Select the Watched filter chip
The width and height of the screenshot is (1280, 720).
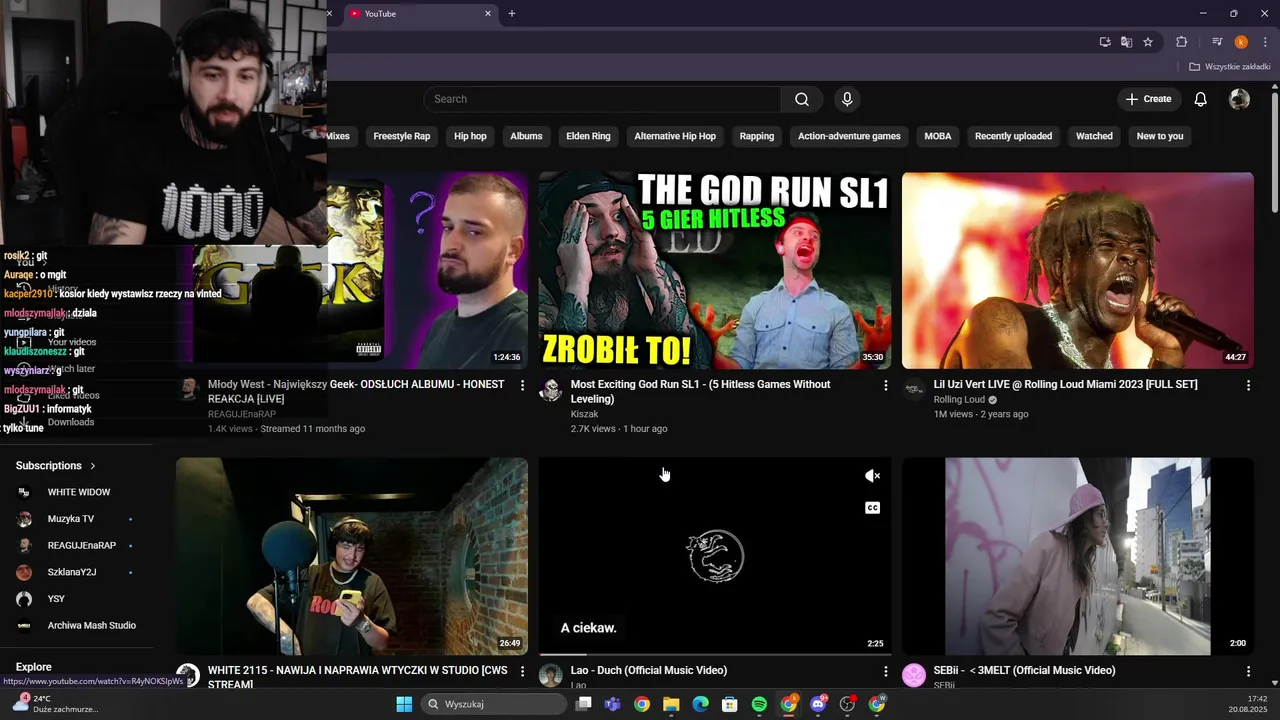point(1094,136)
